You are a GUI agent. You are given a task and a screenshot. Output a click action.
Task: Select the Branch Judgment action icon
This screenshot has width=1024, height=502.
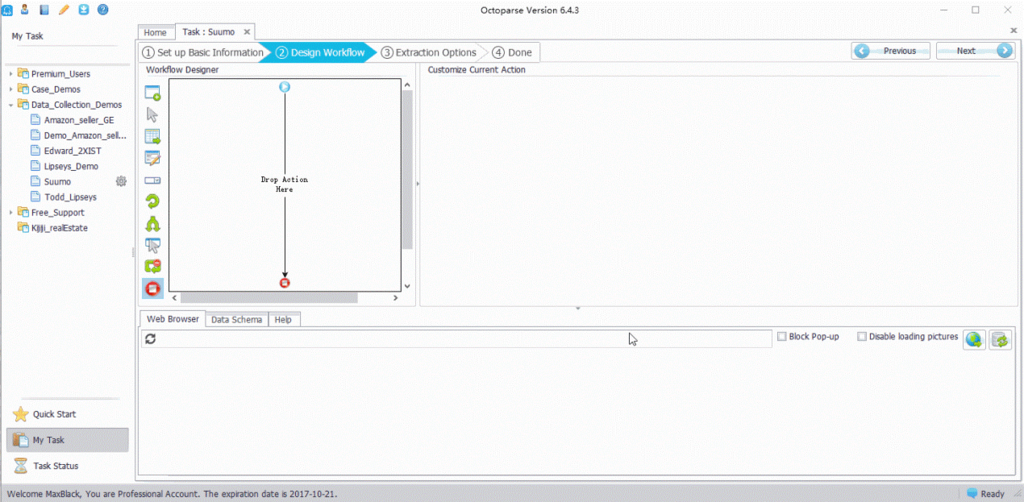click(x=153, y=224)
